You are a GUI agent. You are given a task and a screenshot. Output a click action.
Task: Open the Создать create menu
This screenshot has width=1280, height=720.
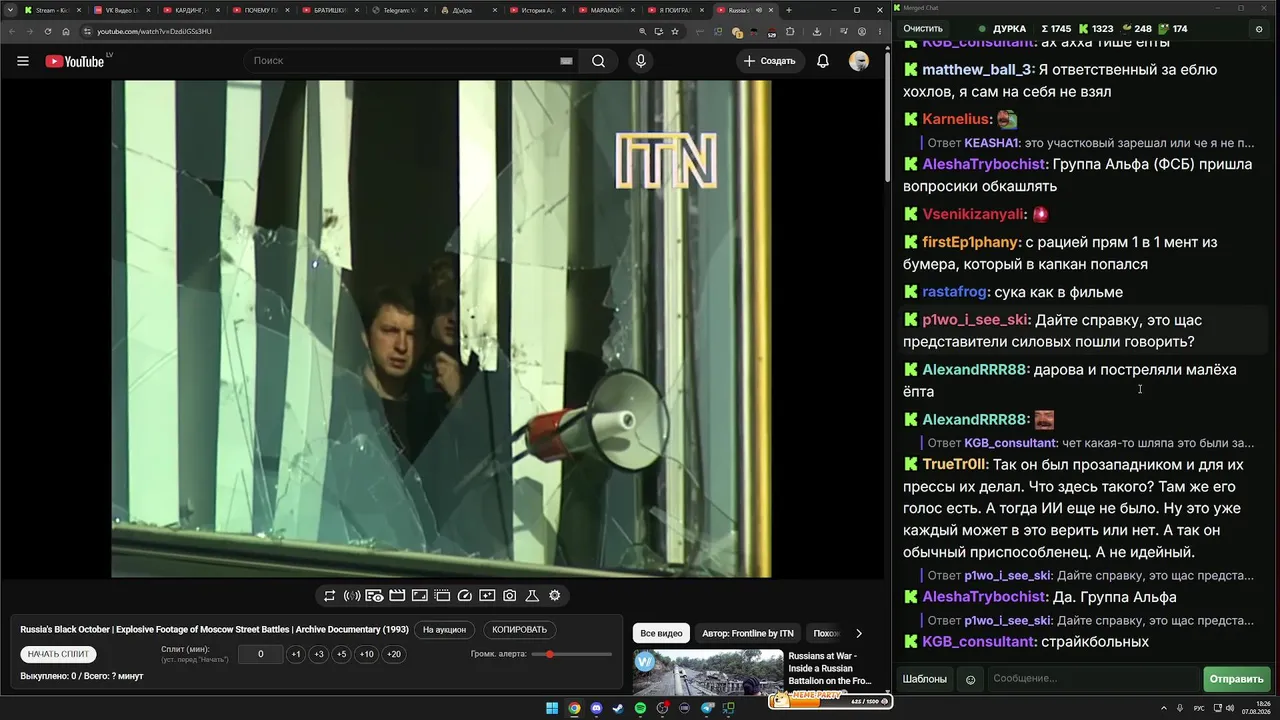[769, 61]
